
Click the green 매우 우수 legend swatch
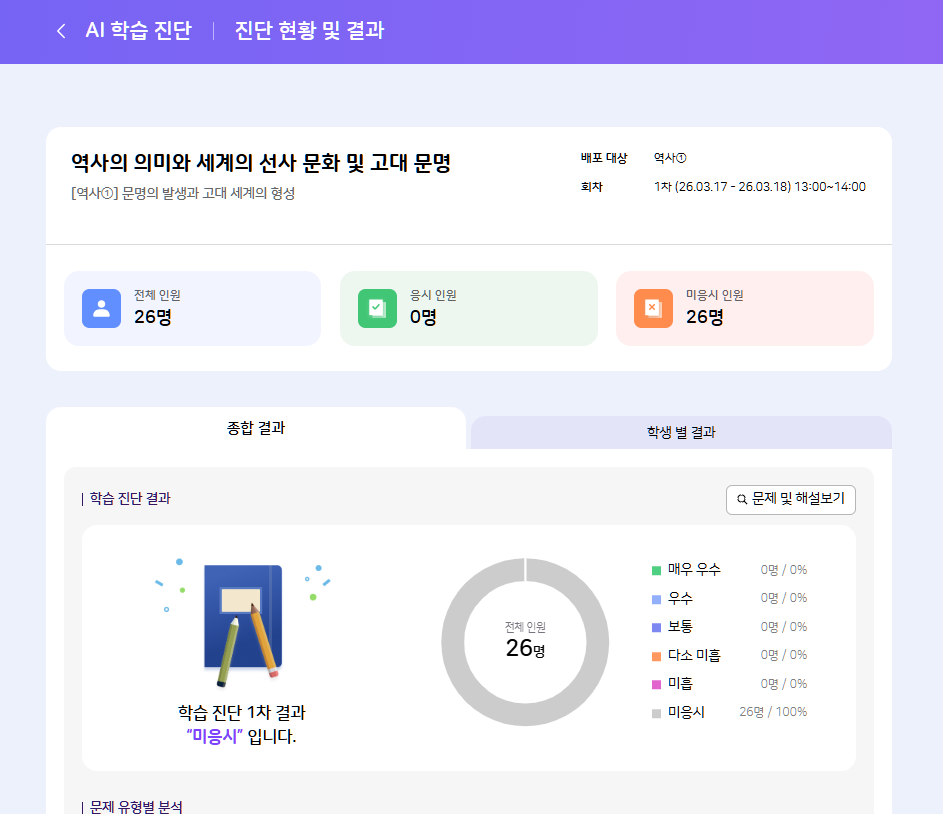click(656, 570)
